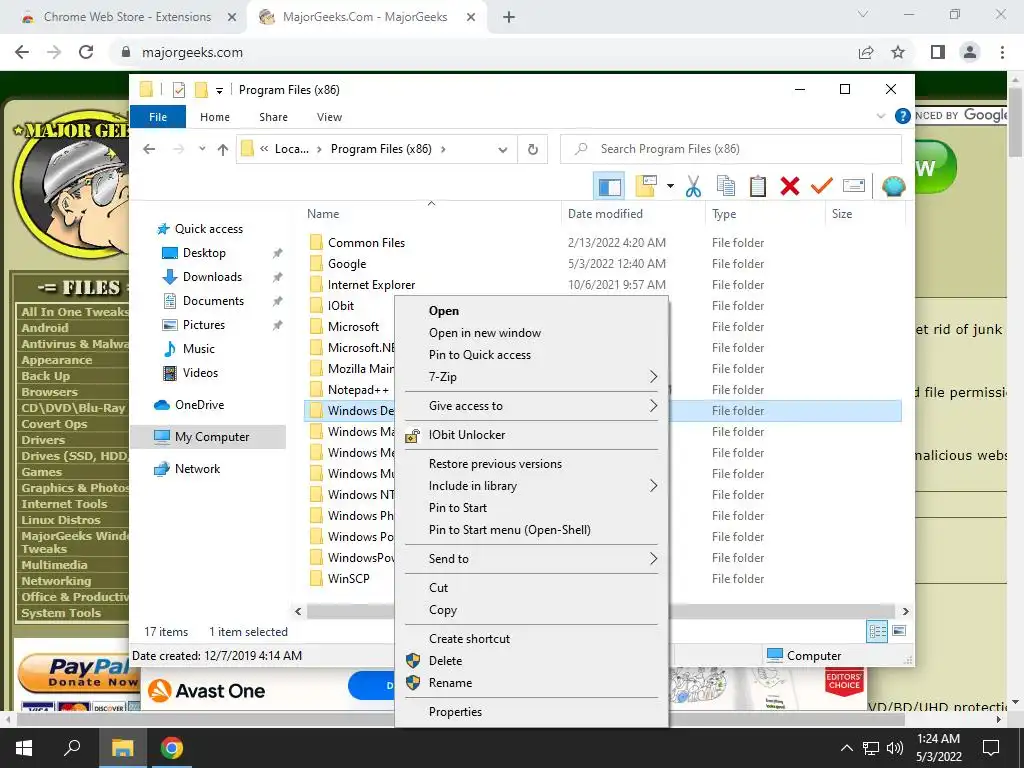Open recent locations dropdown in Explorer
Image resolution: width=1024 pixels, height=768 pixels.
point(202,149)
